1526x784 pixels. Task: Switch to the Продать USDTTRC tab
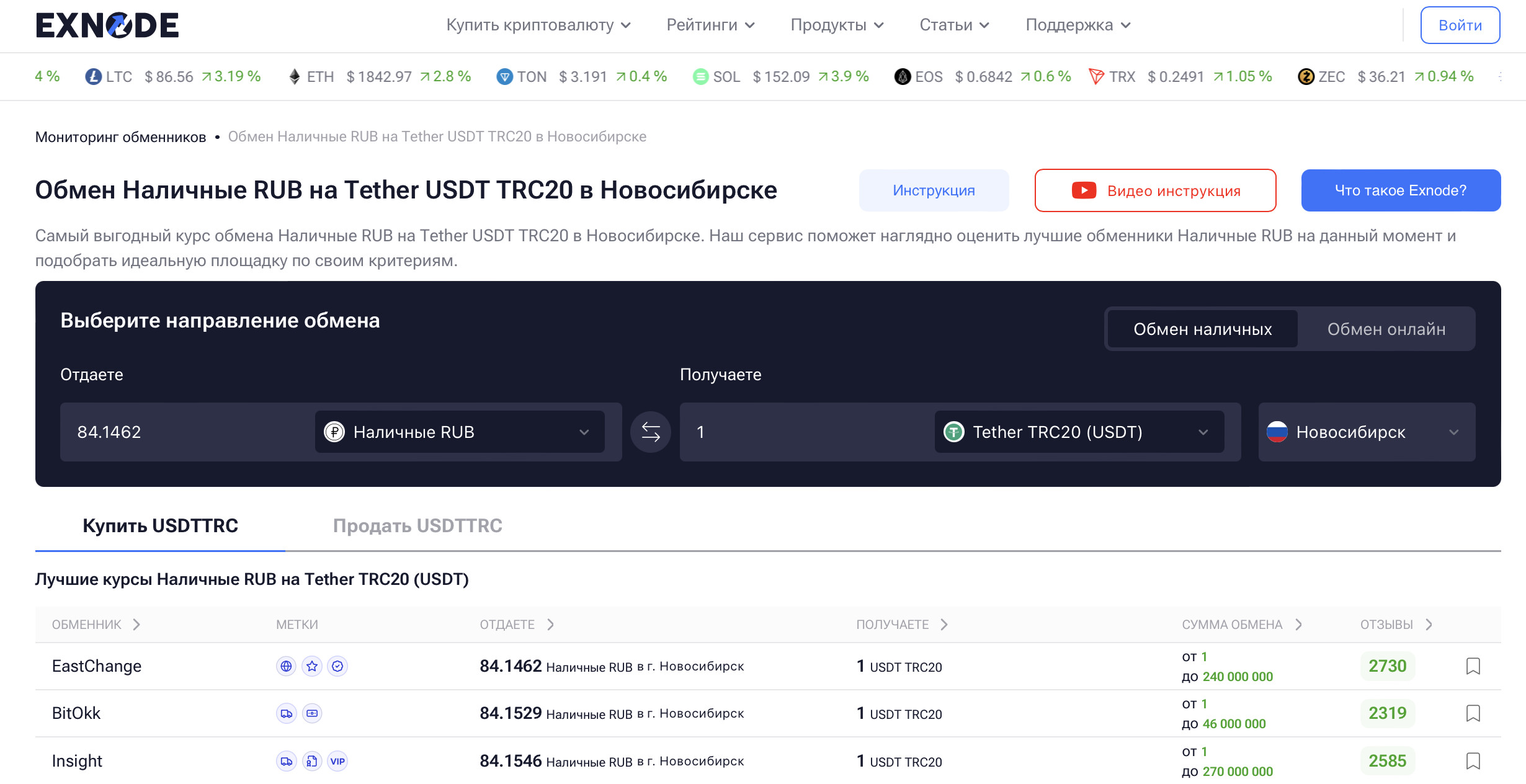pos(417,525)
